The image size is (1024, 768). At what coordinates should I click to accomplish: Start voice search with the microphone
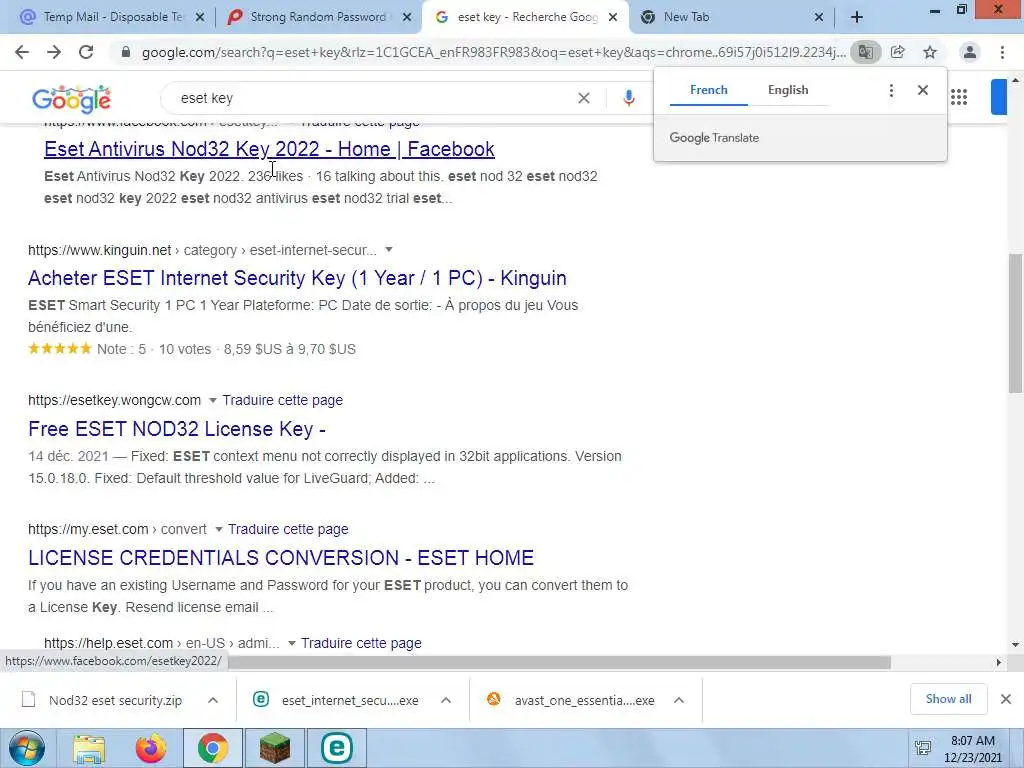[x=629, y=98]
